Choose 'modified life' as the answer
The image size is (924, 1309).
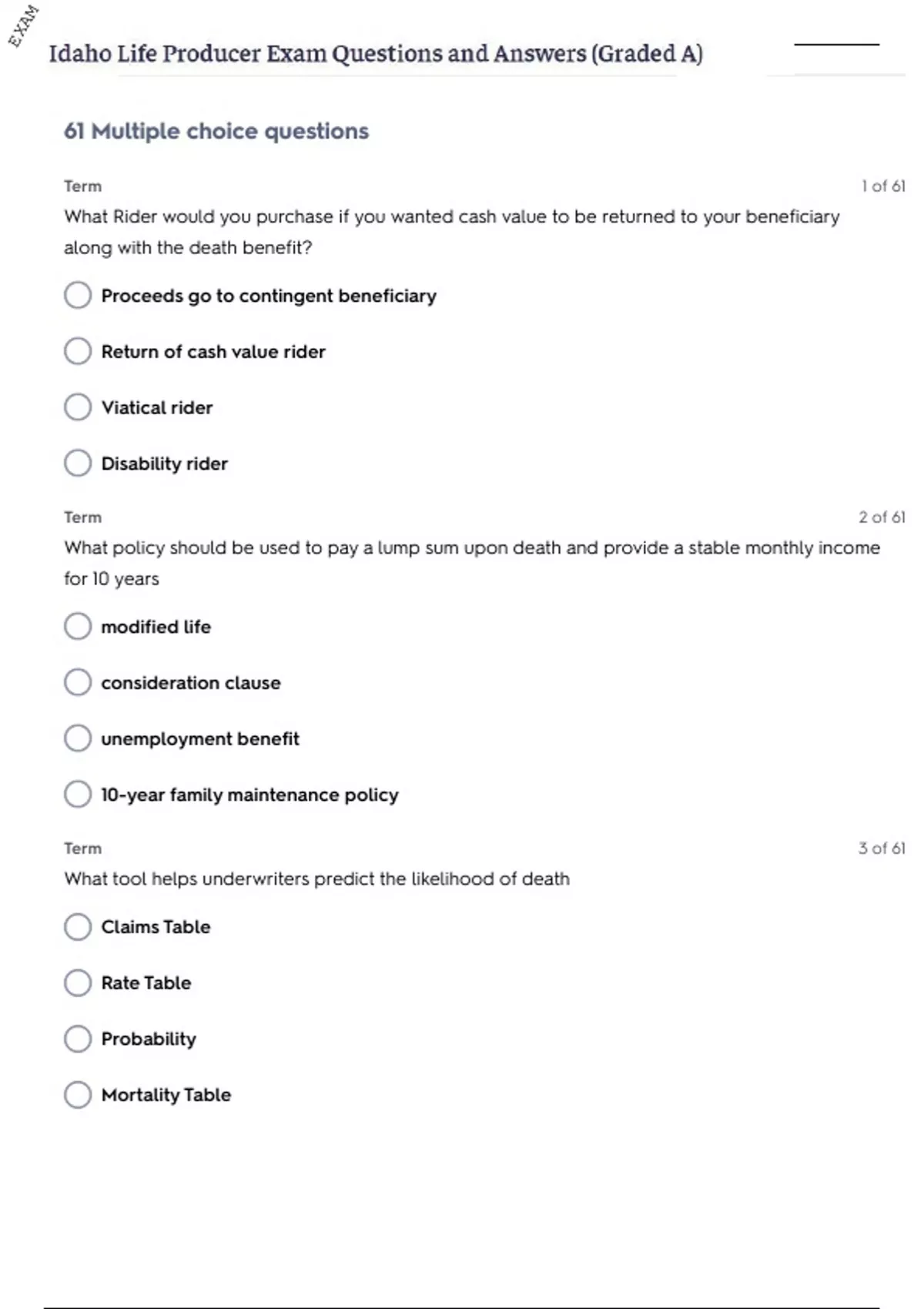pyautogui.click(x=78, y=627)
